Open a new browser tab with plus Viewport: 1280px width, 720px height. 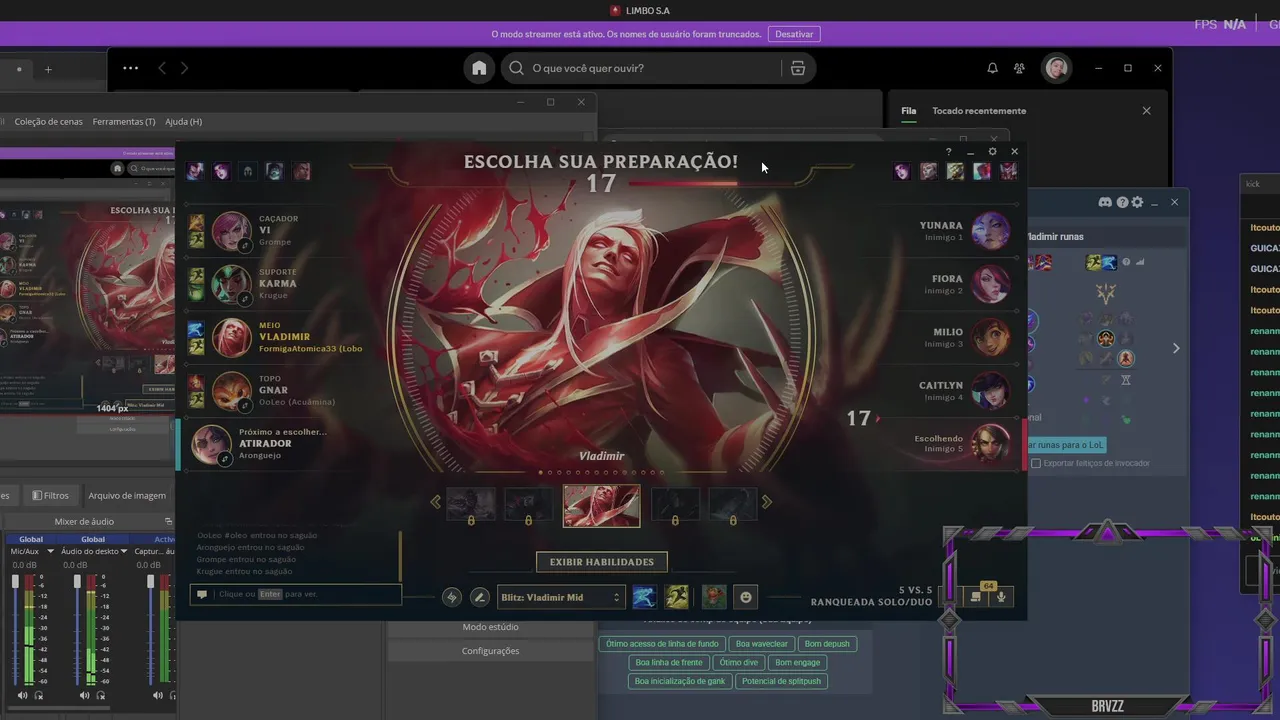click(x=47, y=69)
